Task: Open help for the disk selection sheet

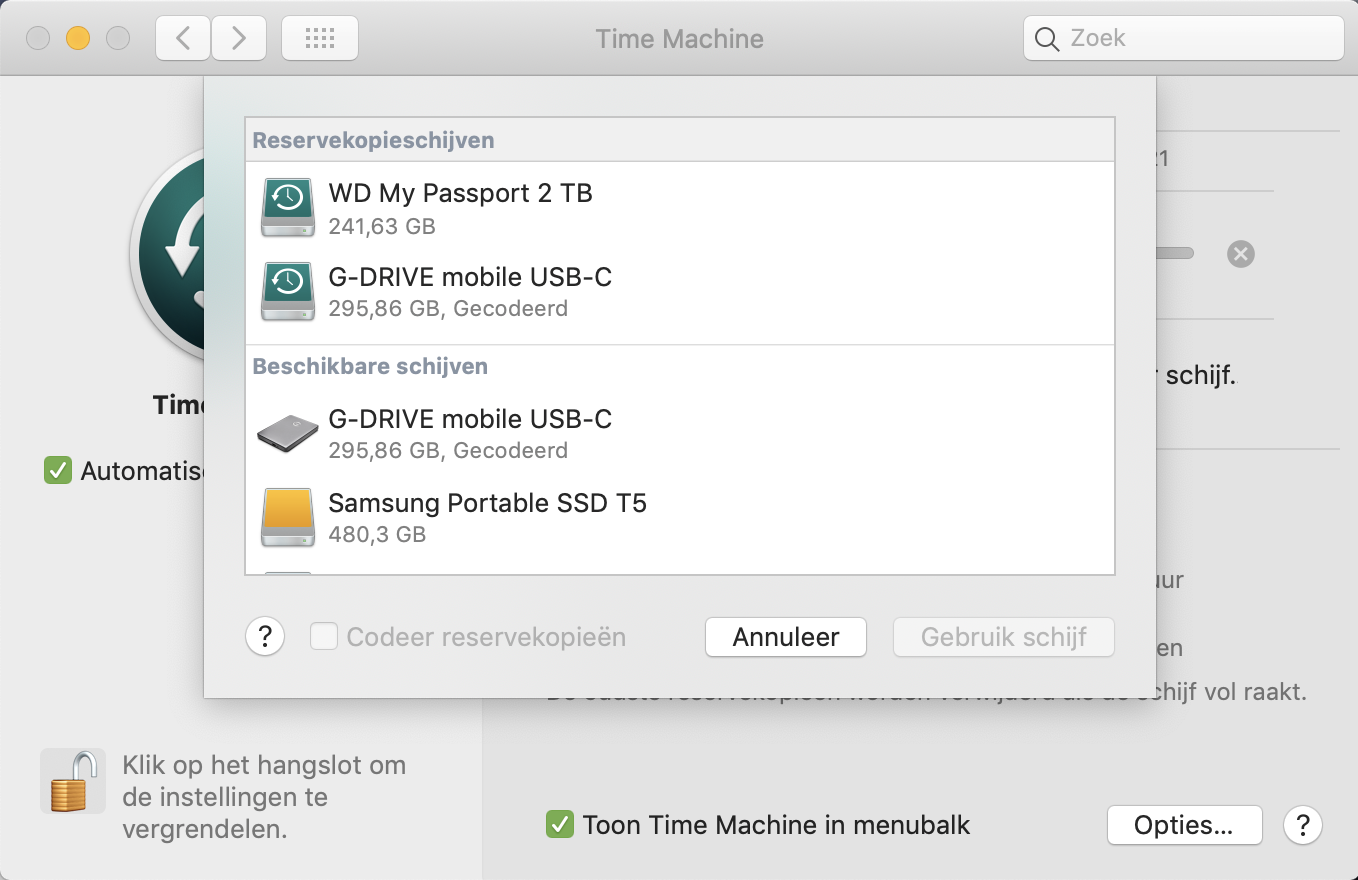Action: [x=265, y=636]
